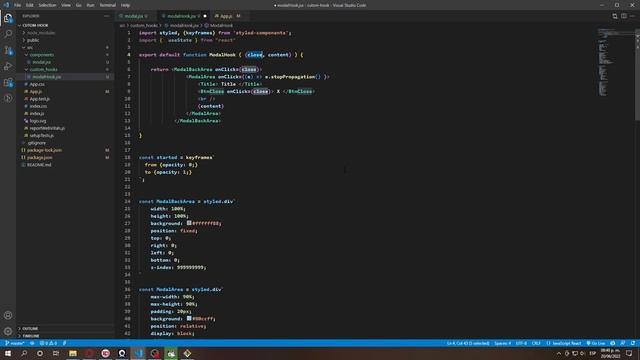Click the ModalHook symbol in the breadcrumb
640x360 pixels.
pyautogui.click(x=218, y=25)
